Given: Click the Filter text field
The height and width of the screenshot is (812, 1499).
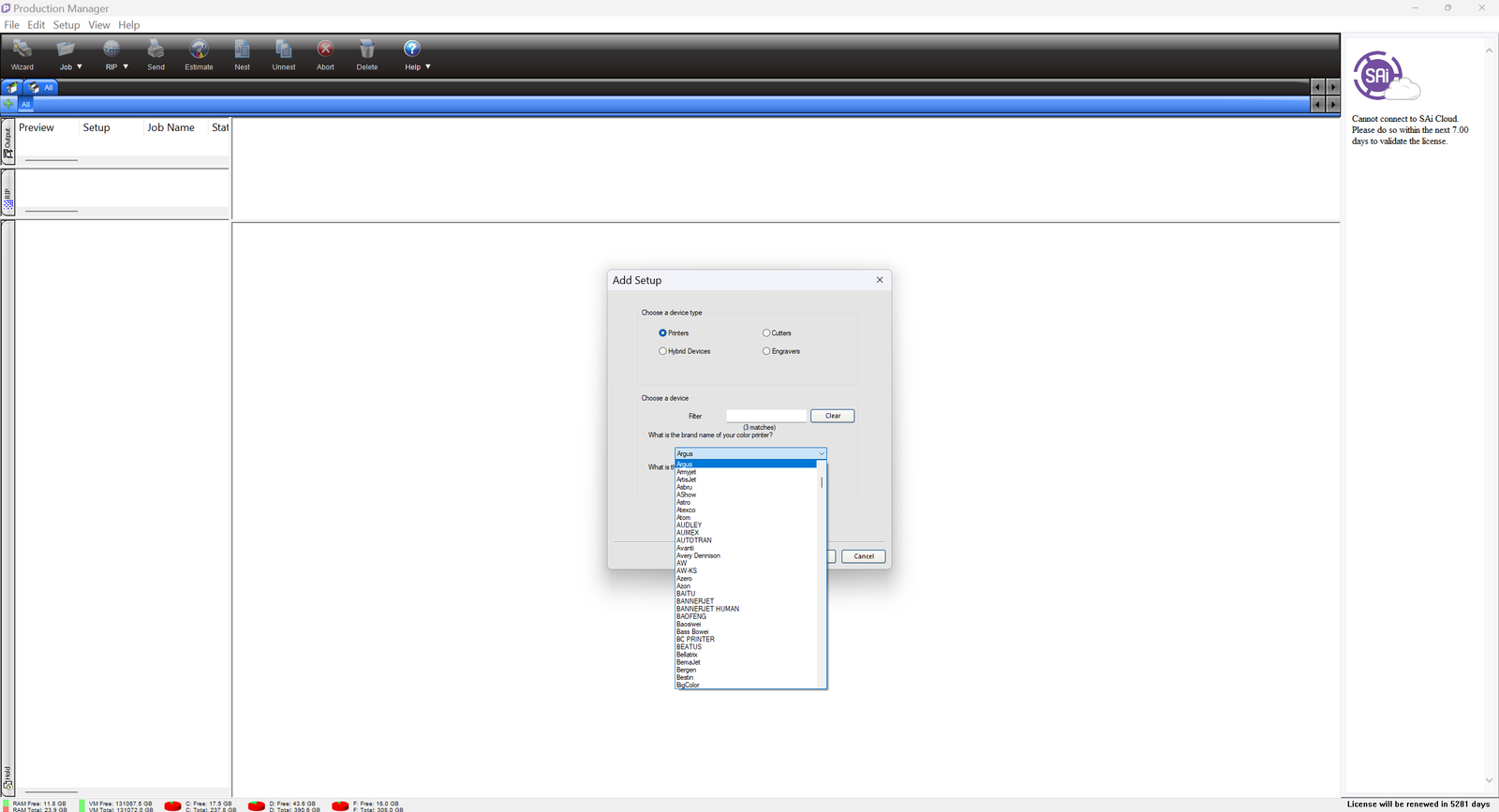Looking at the screenshot, I should (766, 416).
